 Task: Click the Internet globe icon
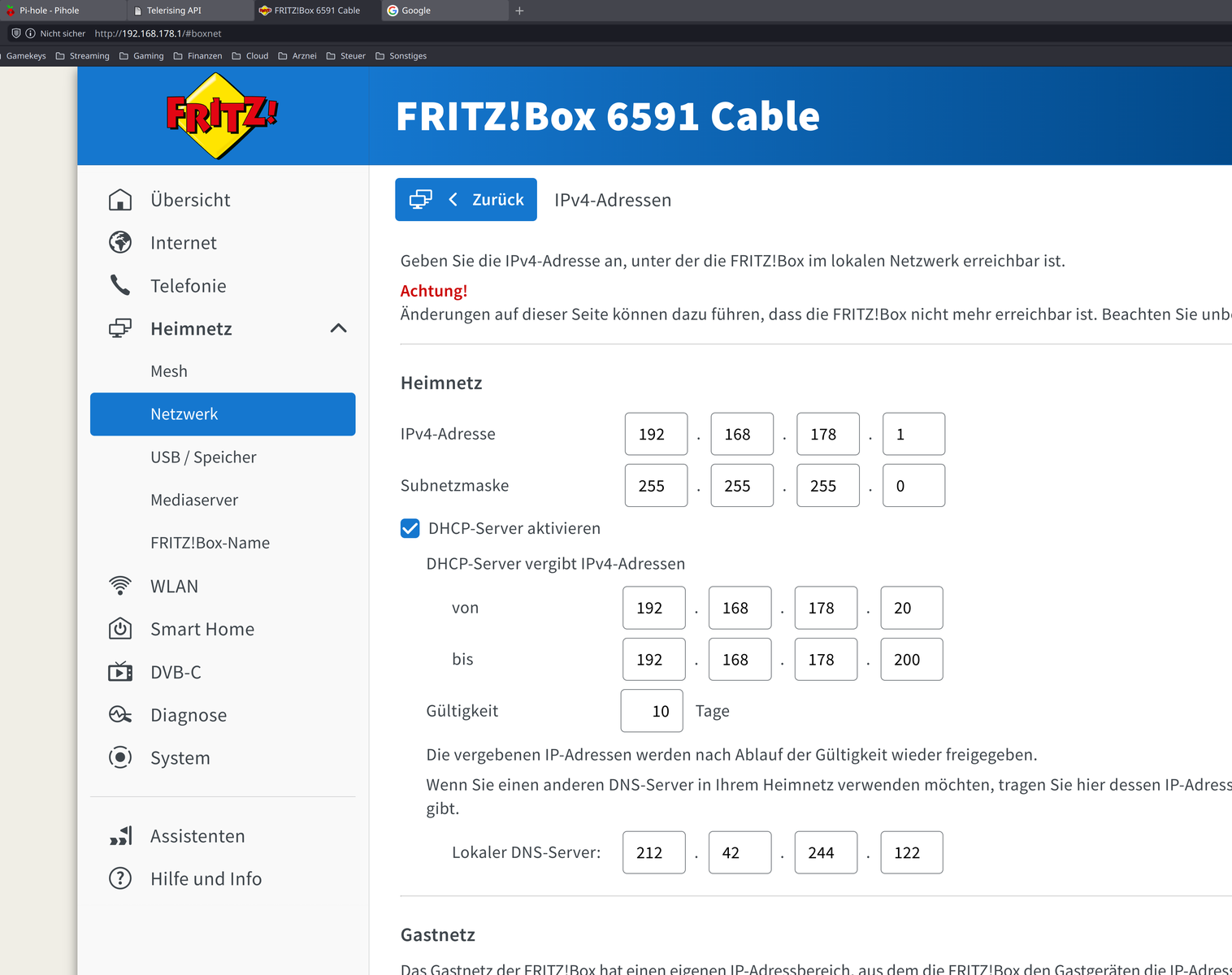point(120,243)
